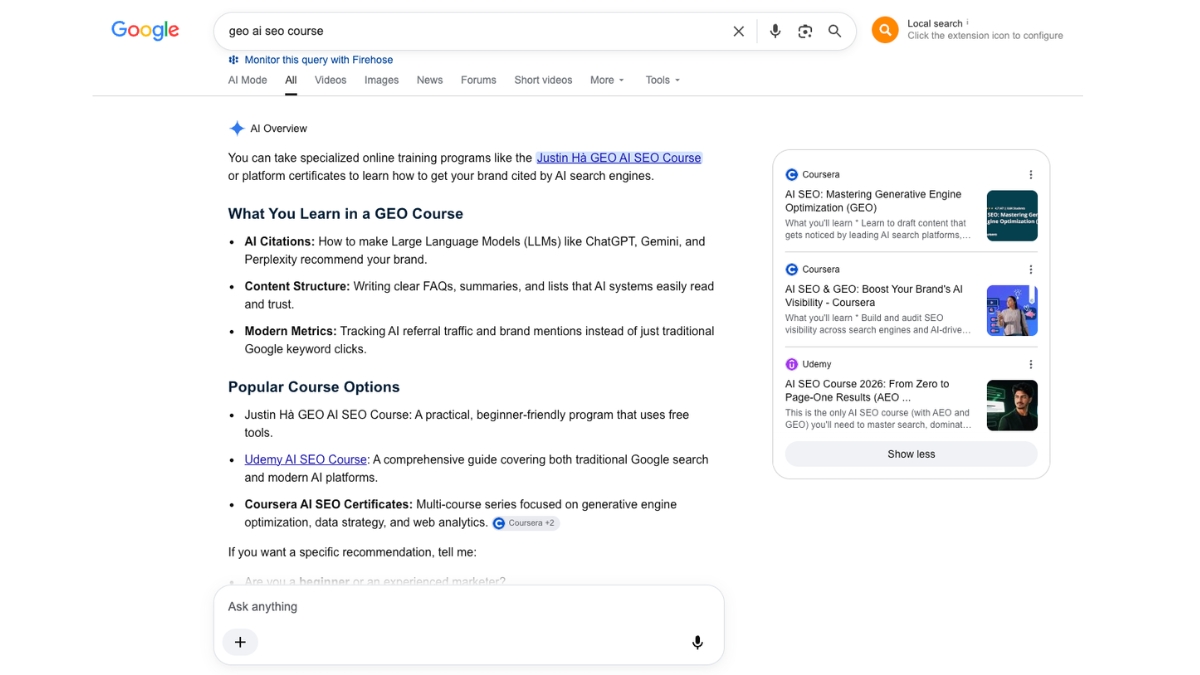Click 'If you want a specific recommendation' text
Viewport: 1200px width, 675px height.
point(352,552)
